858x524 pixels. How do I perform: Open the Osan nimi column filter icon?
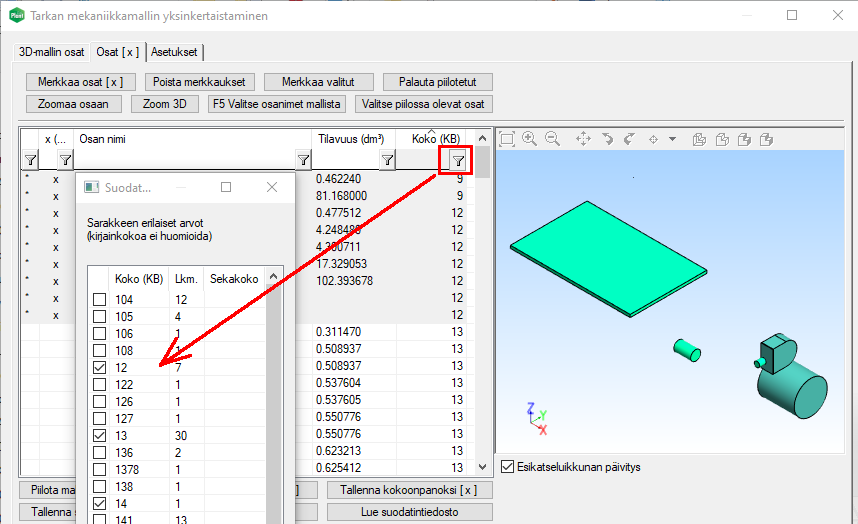point(303,159)
